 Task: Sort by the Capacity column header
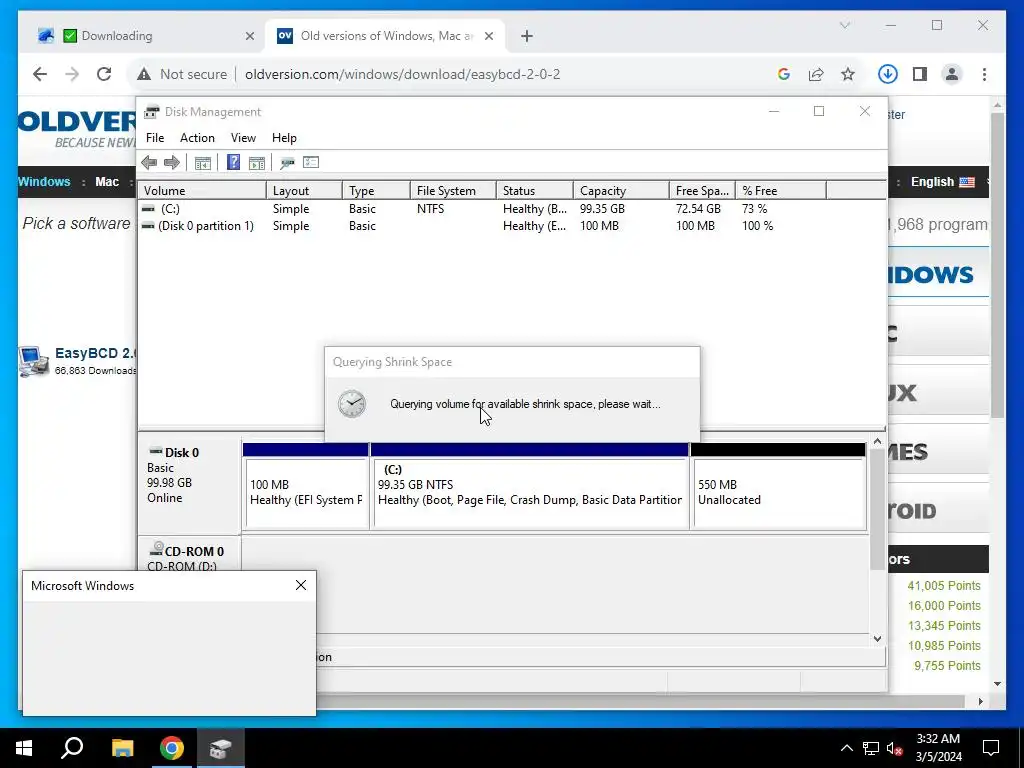point(620,191)
